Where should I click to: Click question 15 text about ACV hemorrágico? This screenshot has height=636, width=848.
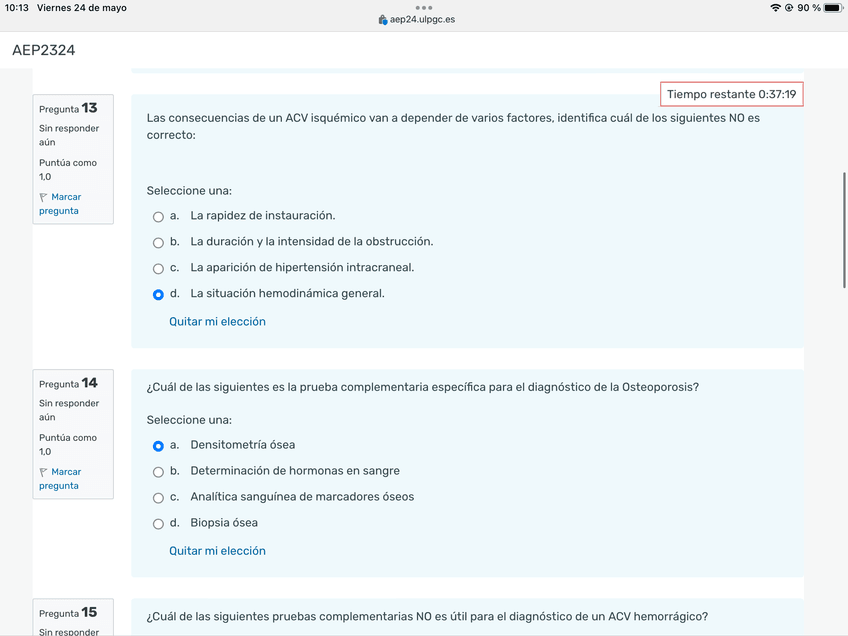[427, 617]
